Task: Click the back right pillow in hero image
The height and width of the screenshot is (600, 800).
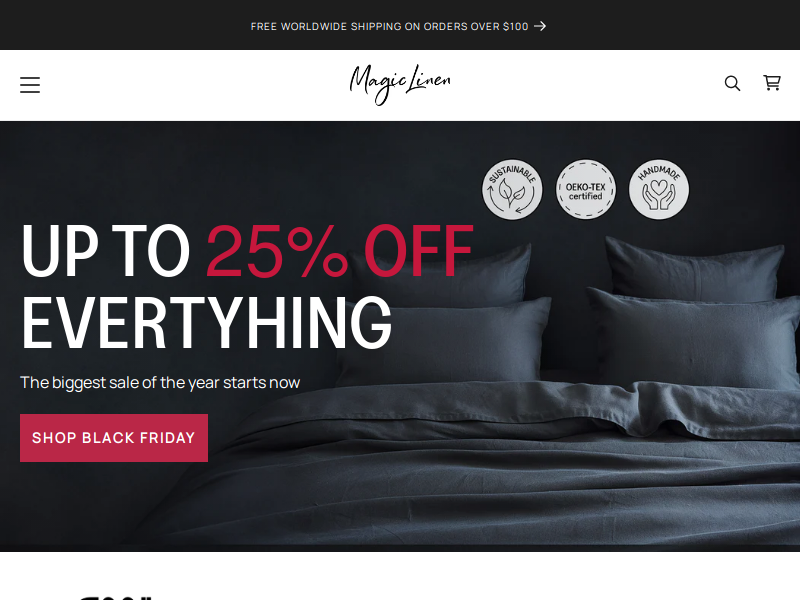Action: coord(696,269)
